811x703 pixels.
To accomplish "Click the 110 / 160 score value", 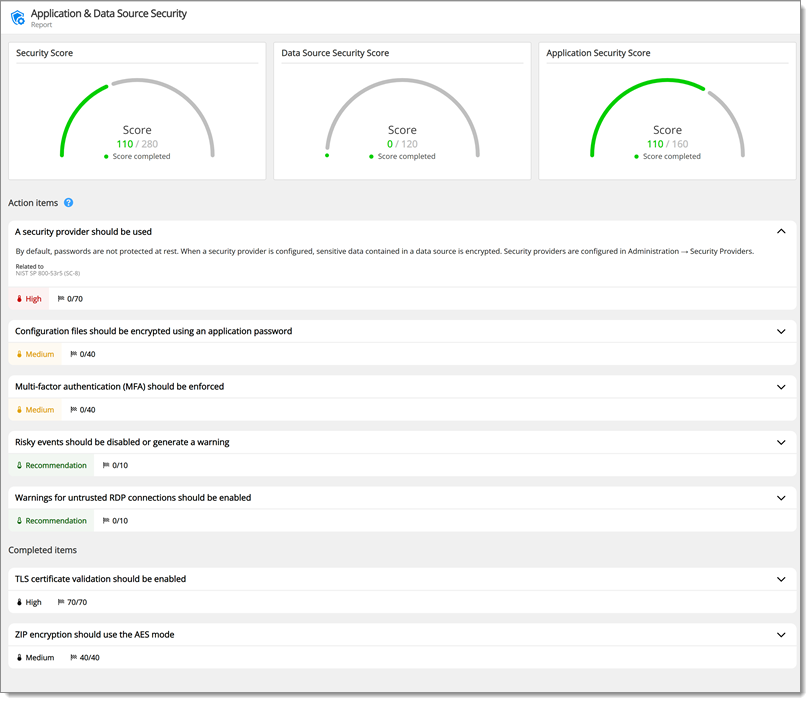I will point(667,144).
